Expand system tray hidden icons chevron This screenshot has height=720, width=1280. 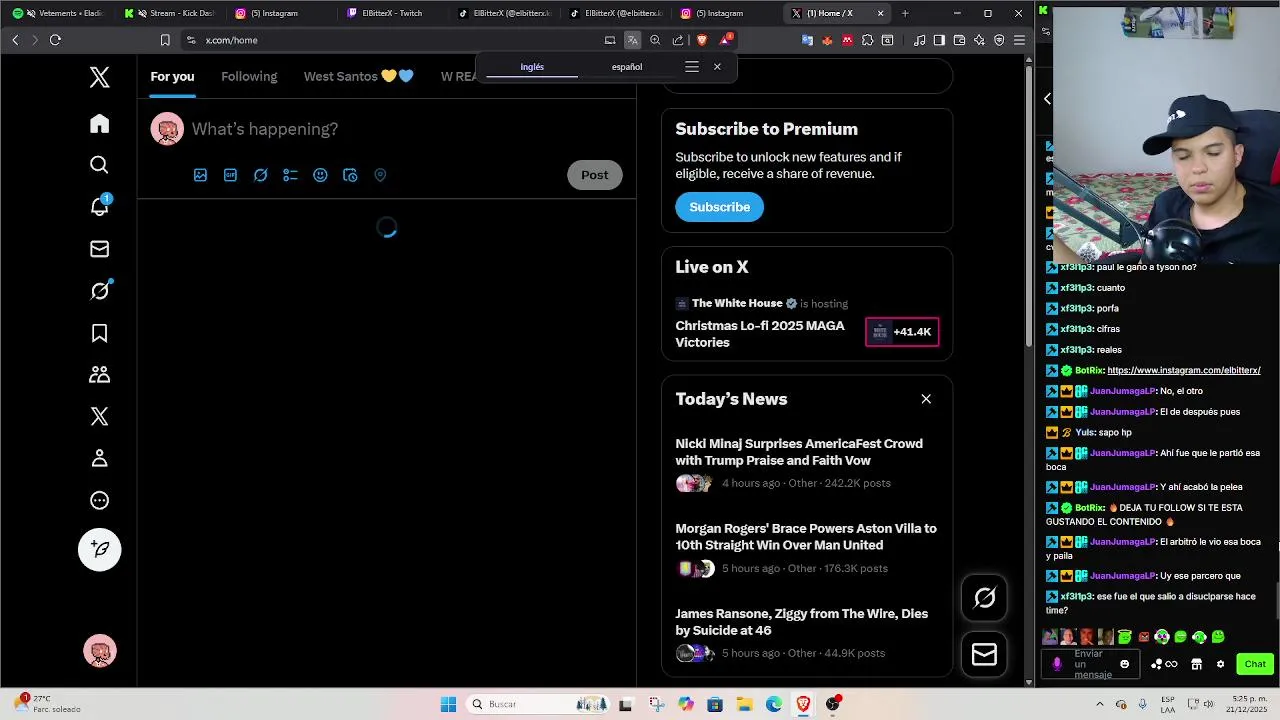coord(1101,704)
